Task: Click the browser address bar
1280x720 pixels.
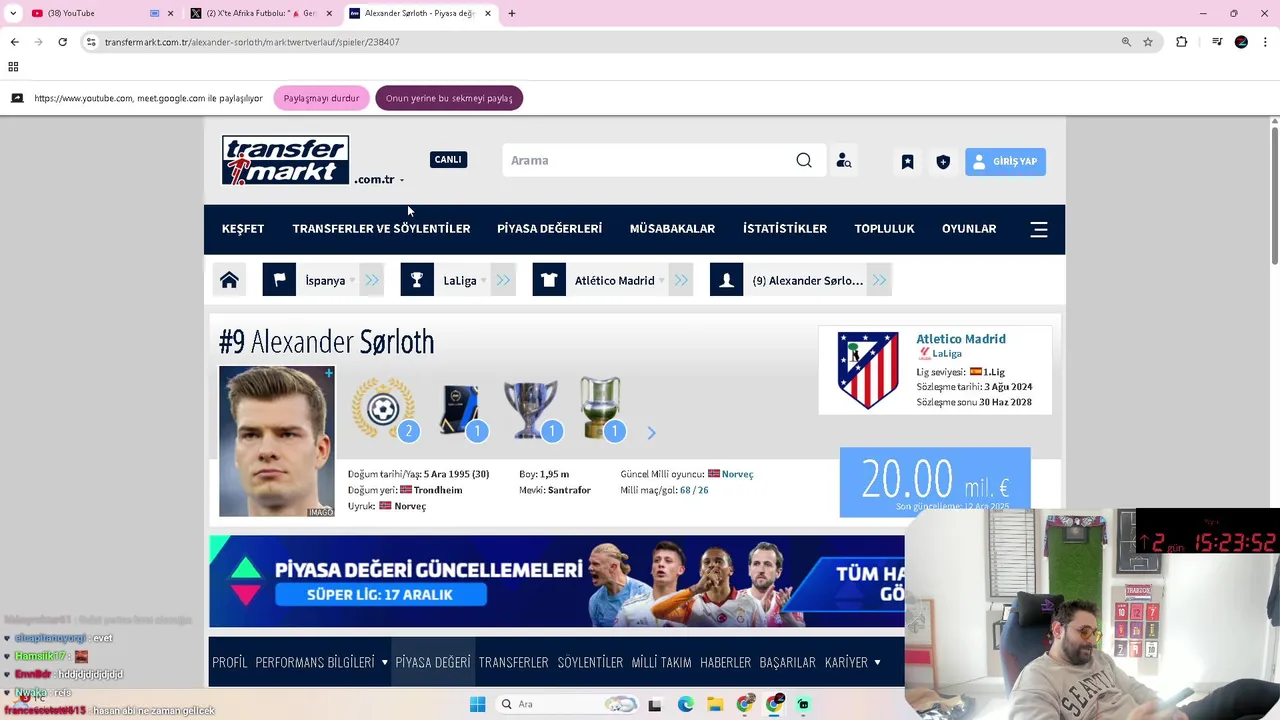Action: tap(600, 42)
